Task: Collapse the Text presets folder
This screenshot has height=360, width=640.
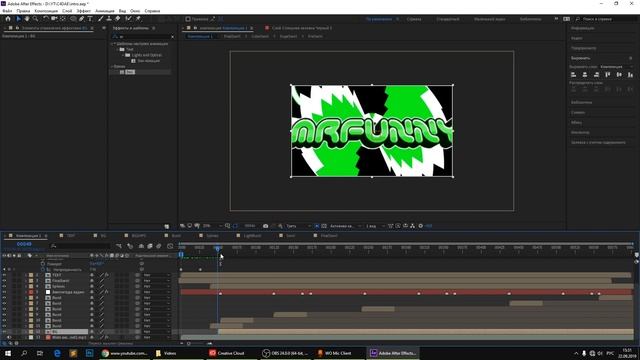Action: click(x=118, y=49)
